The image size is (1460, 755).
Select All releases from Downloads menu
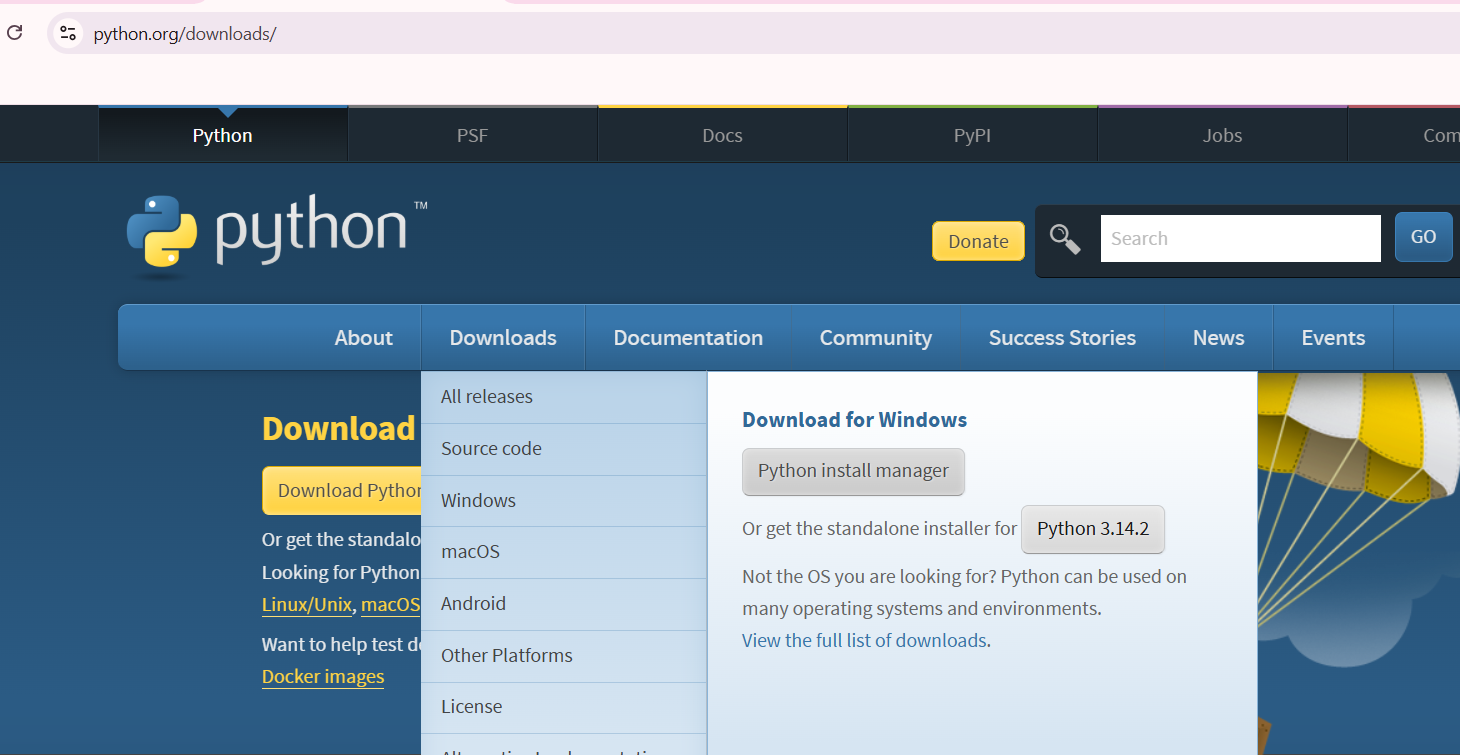pyautogui.click(x=487, y=397)
